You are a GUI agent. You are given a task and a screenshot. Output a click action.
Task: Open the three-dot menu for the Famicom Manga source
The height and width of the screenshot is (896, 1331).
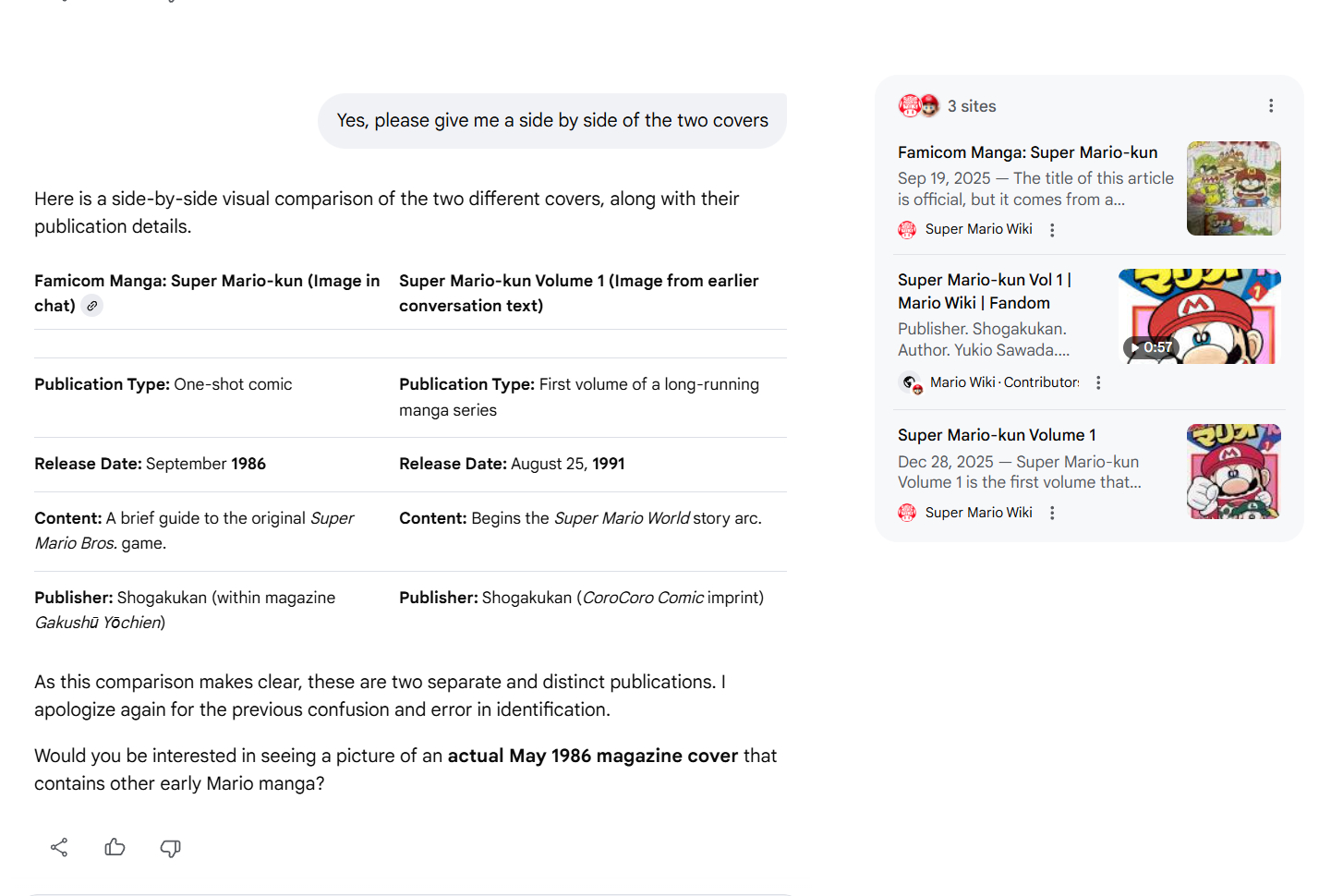pyautogui.click(x=1052, y=230)
